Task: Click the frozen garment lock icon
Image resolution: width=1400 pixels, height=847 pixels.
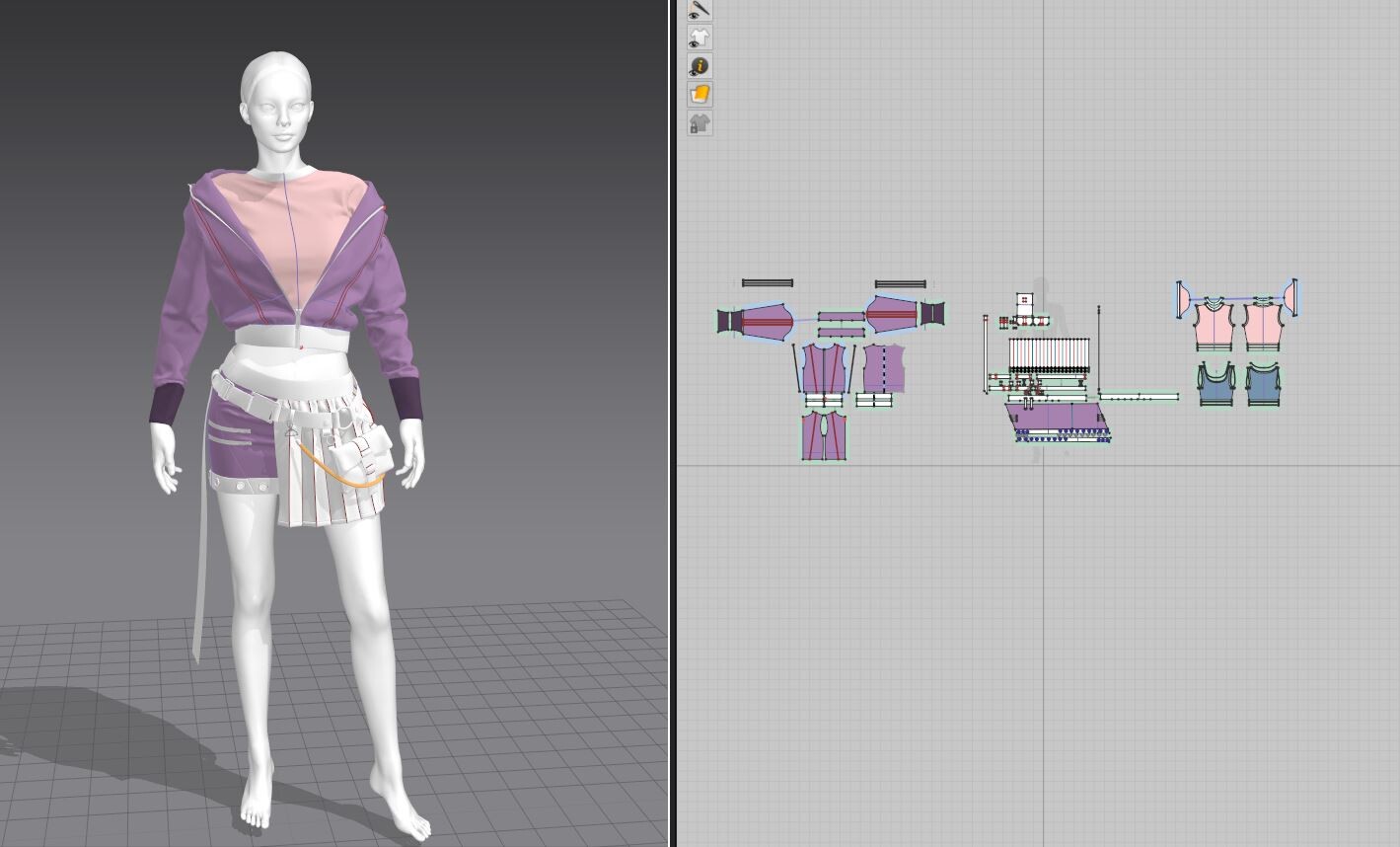Action: tap(700, 122)
